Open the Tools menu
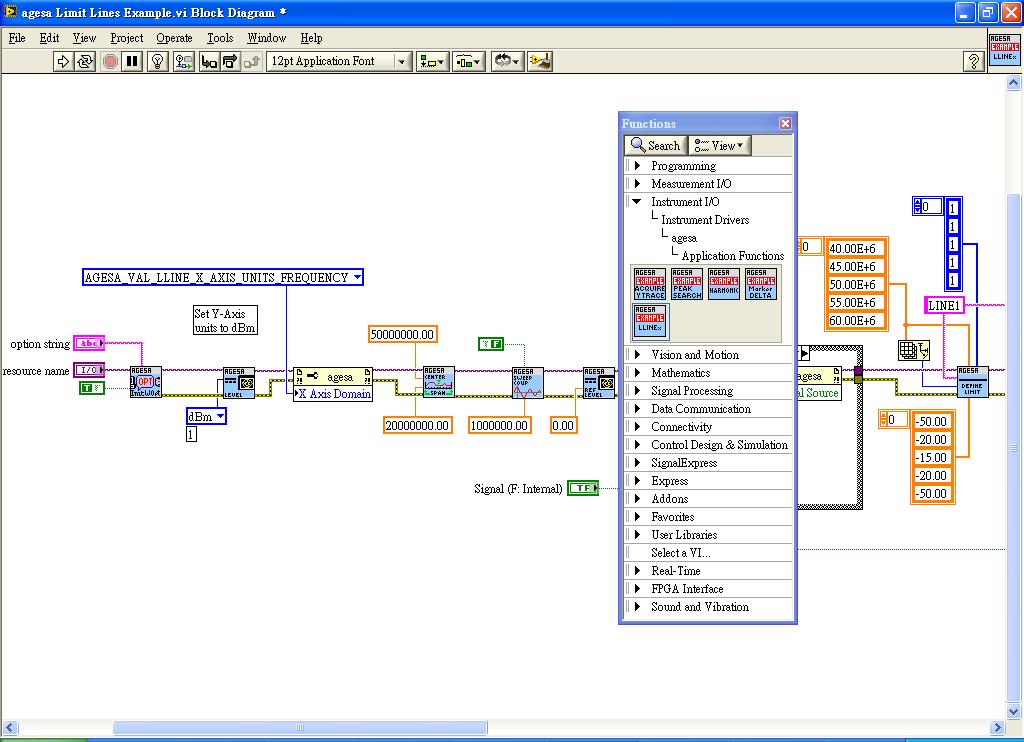 point(220,38)
